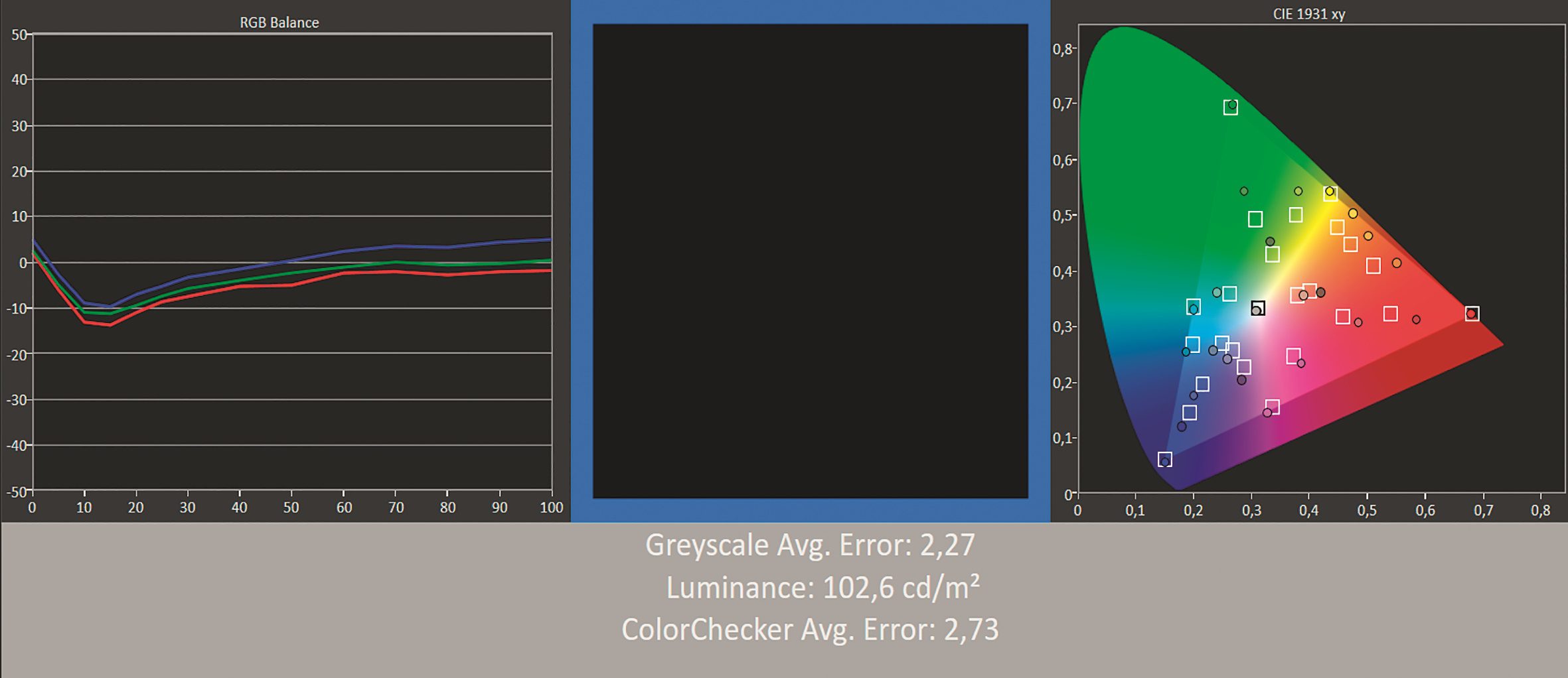Click the -50 label on RGB Balance y-axis
This screenshot has height=678, width=1568.
[17, 492]
